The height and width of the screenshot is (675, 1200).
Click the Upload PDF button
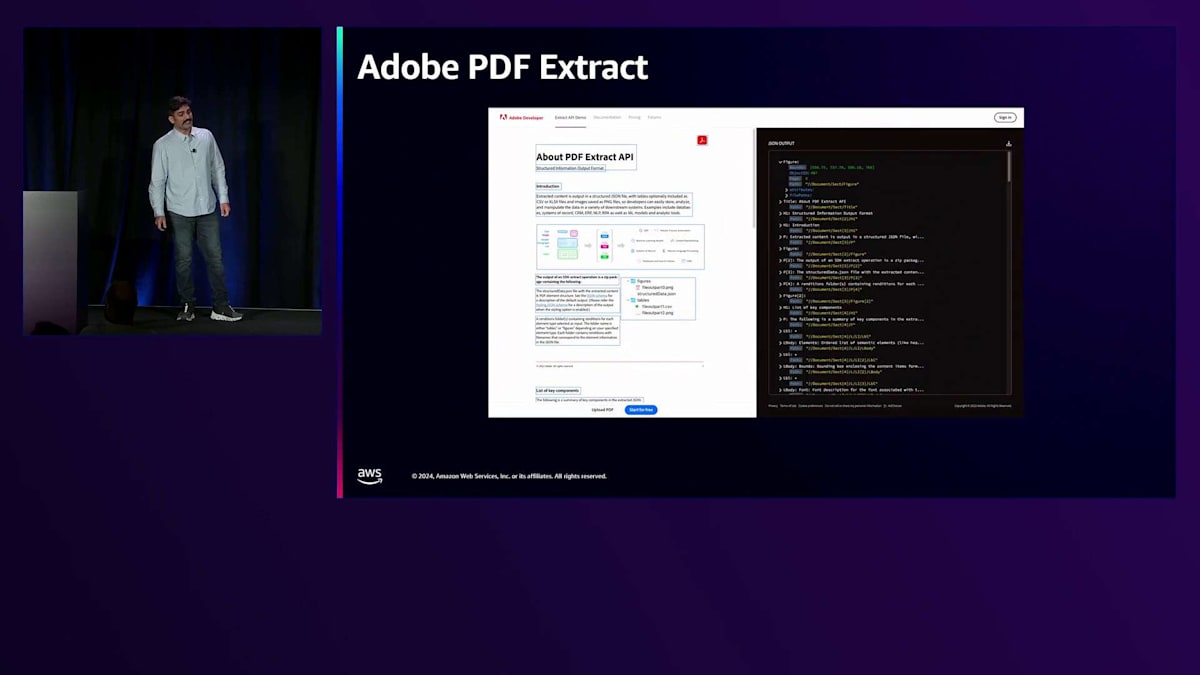602,410
